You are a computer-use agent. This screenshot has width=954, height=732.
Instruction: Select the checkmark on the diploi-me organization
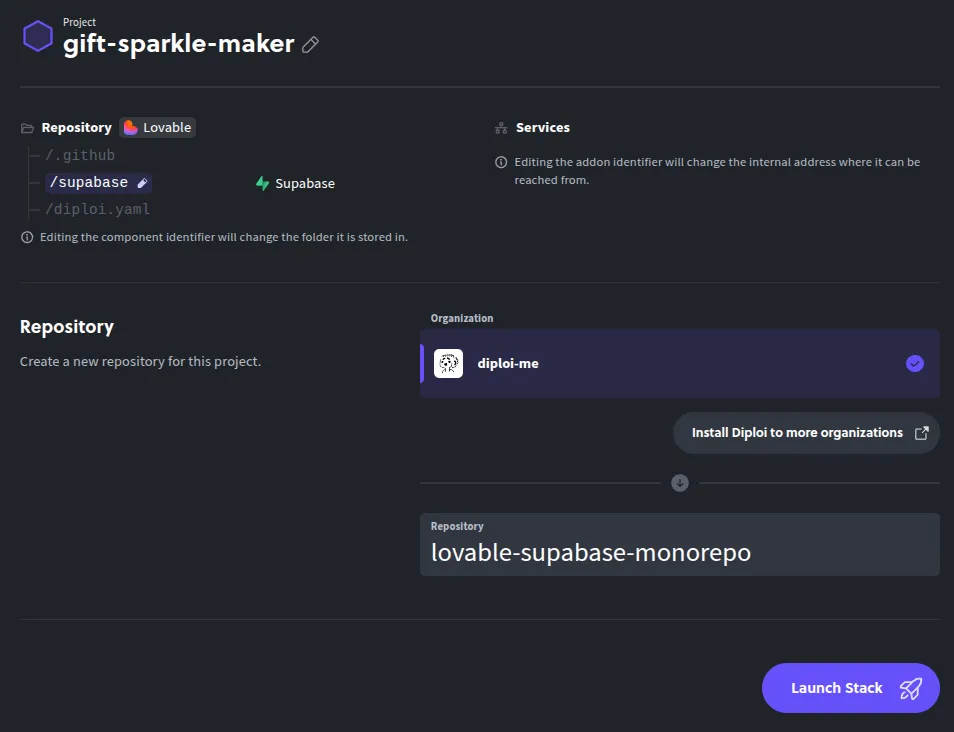(915, 363)
